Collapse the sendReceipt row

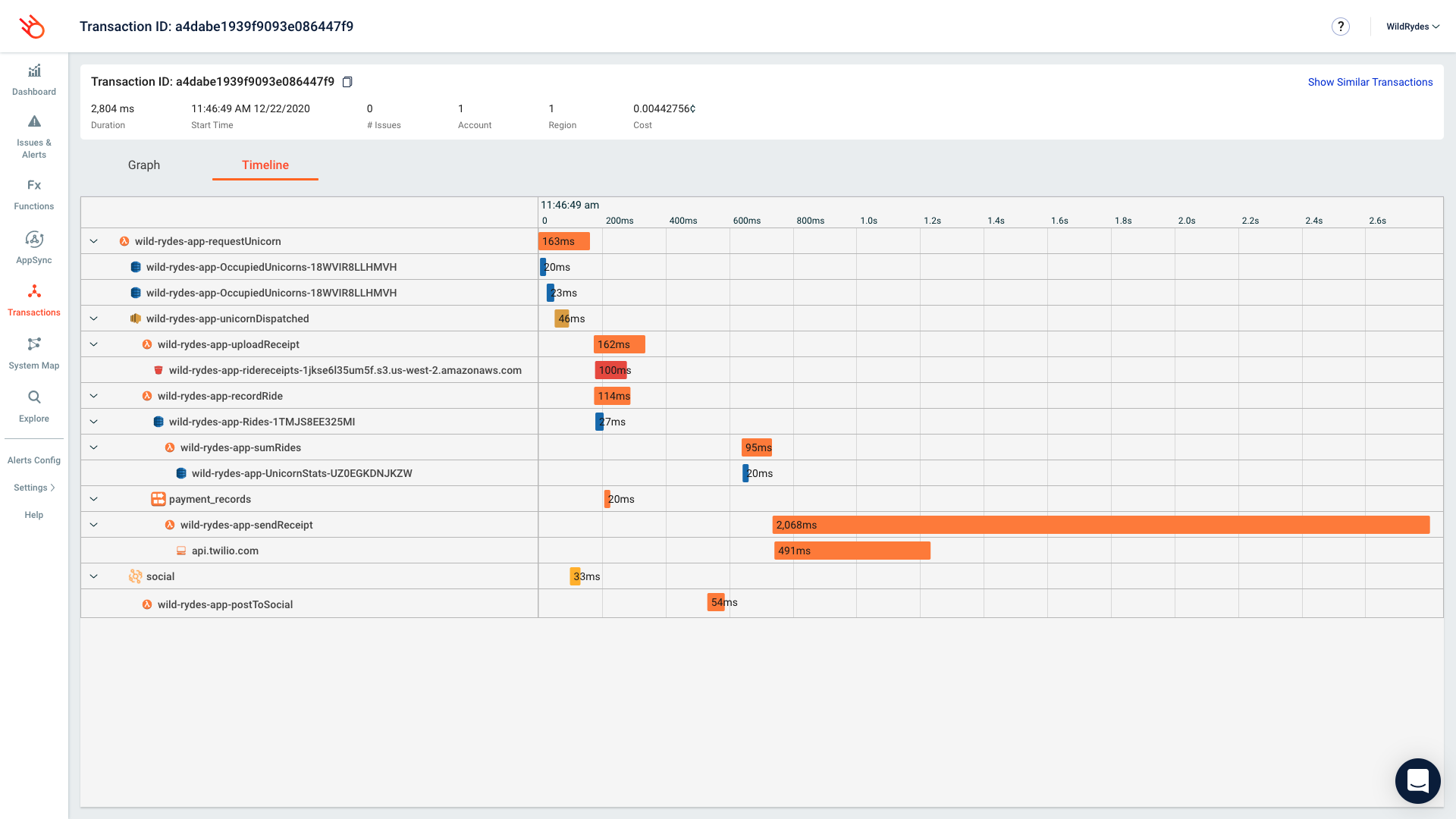point(94,525)
